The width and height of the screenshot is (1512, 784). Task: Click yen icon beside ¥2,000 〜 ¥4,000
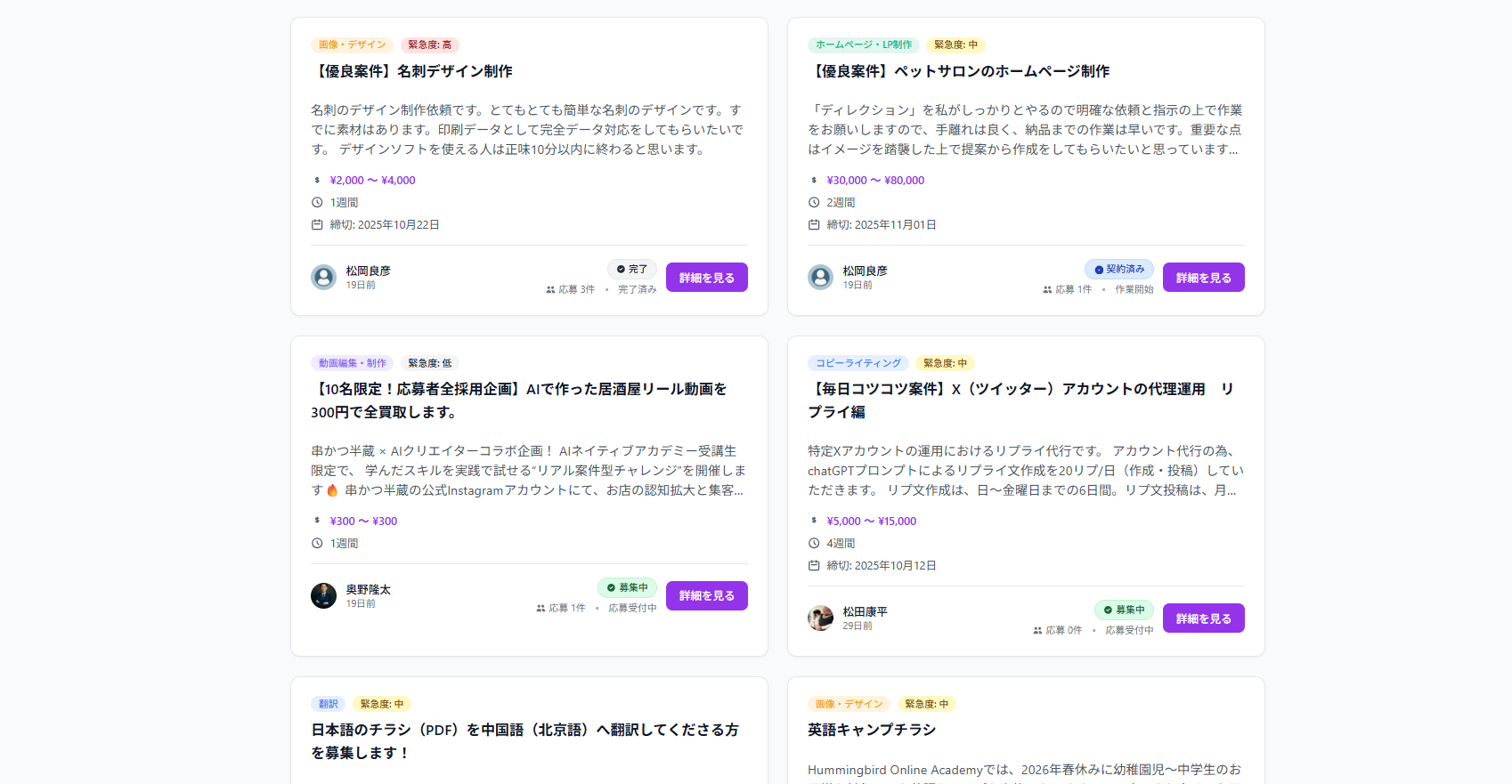[317, 180]
